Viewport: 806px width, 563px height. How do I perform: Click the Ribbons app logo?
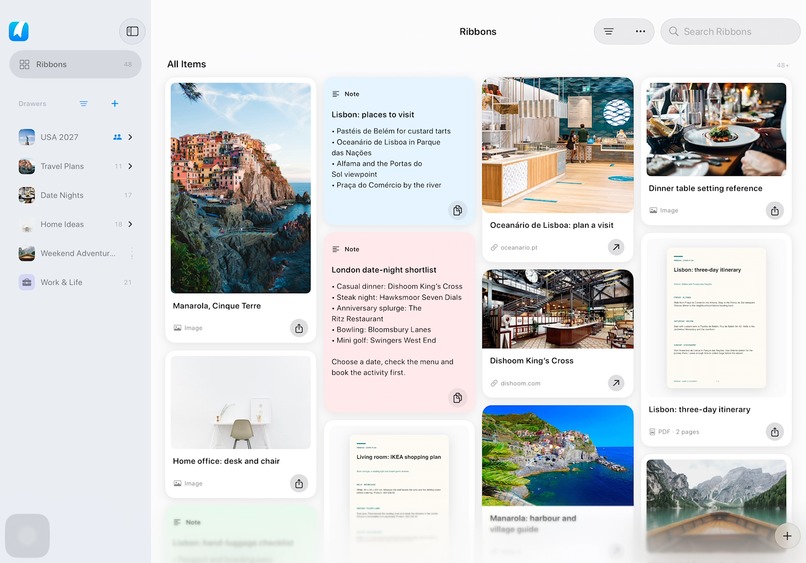click(19, 31)
